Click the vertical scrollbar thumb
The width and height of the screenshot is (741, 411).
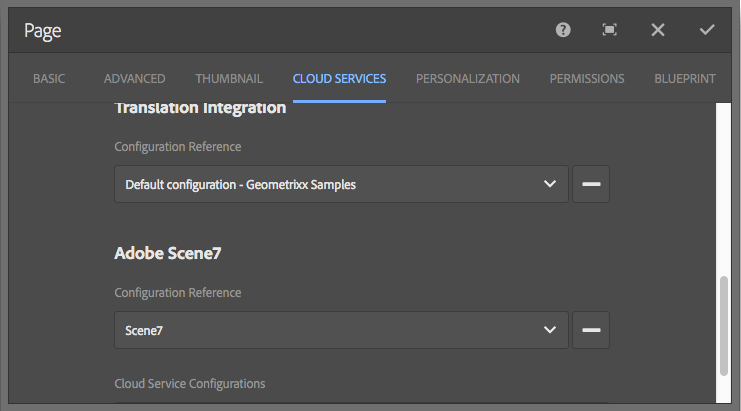click(x=725, y=325)
